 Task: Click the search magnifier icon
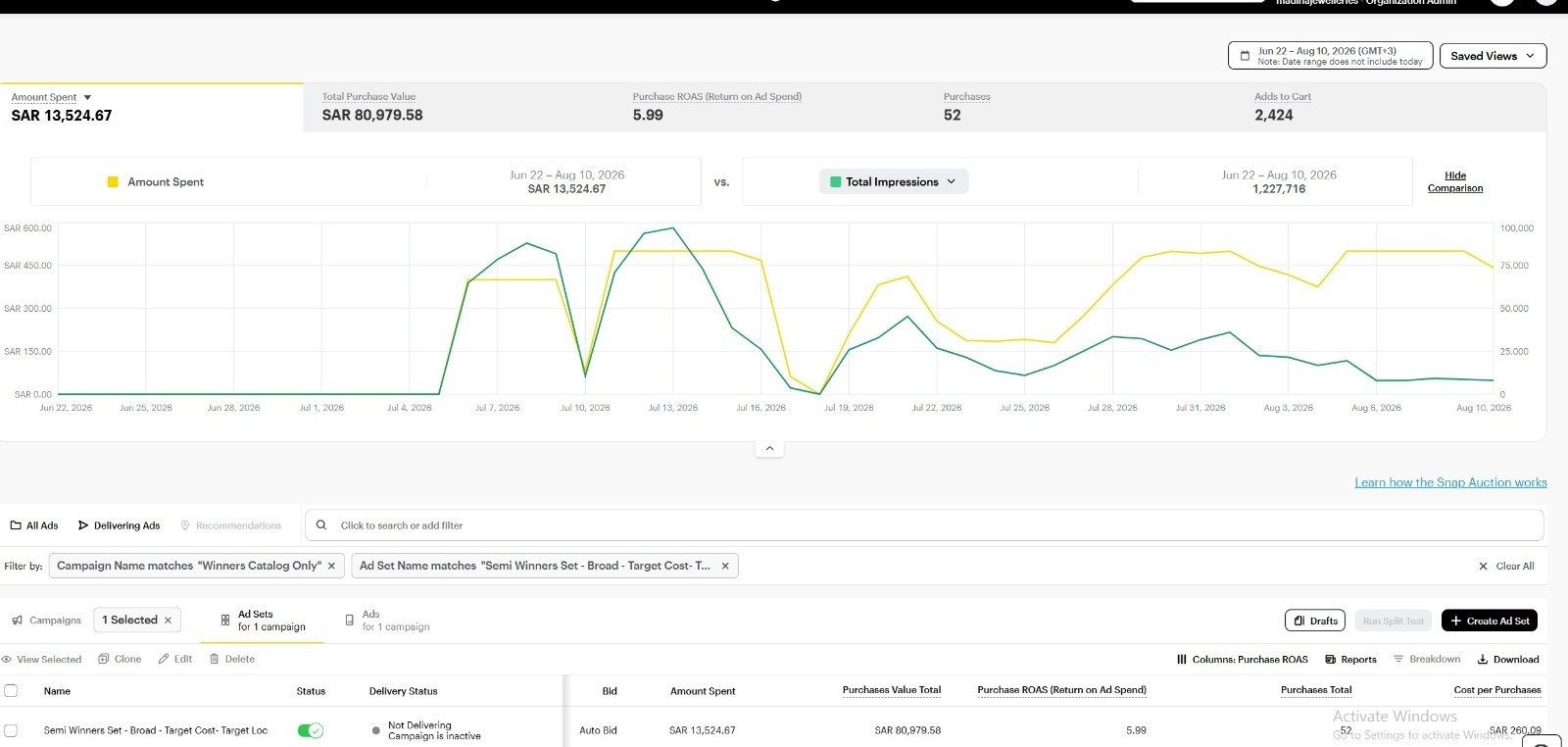pyautogui.click(x=321, y=525)
